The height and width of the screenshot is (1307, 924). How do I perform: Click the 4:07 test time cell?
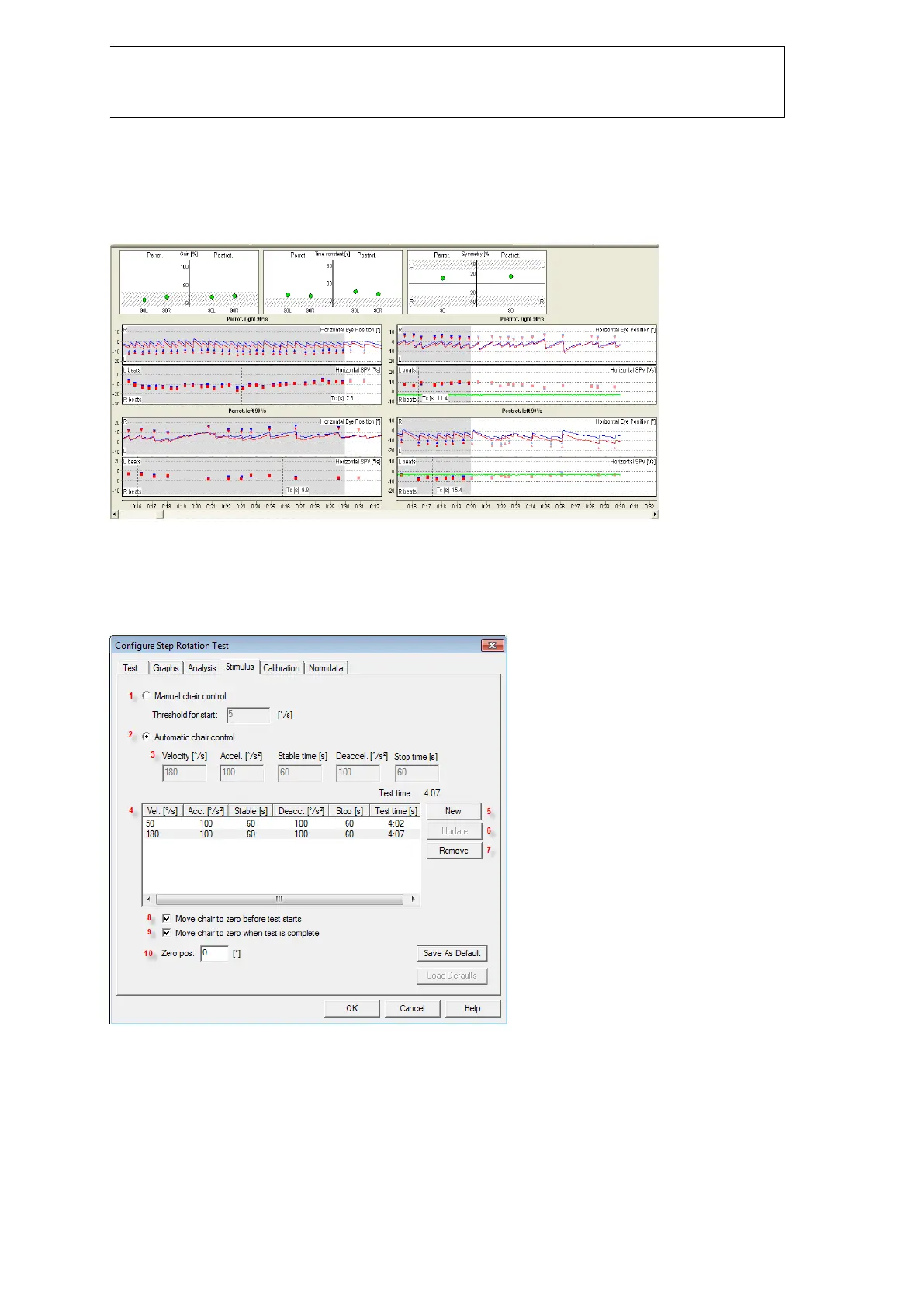coord(396,834)
